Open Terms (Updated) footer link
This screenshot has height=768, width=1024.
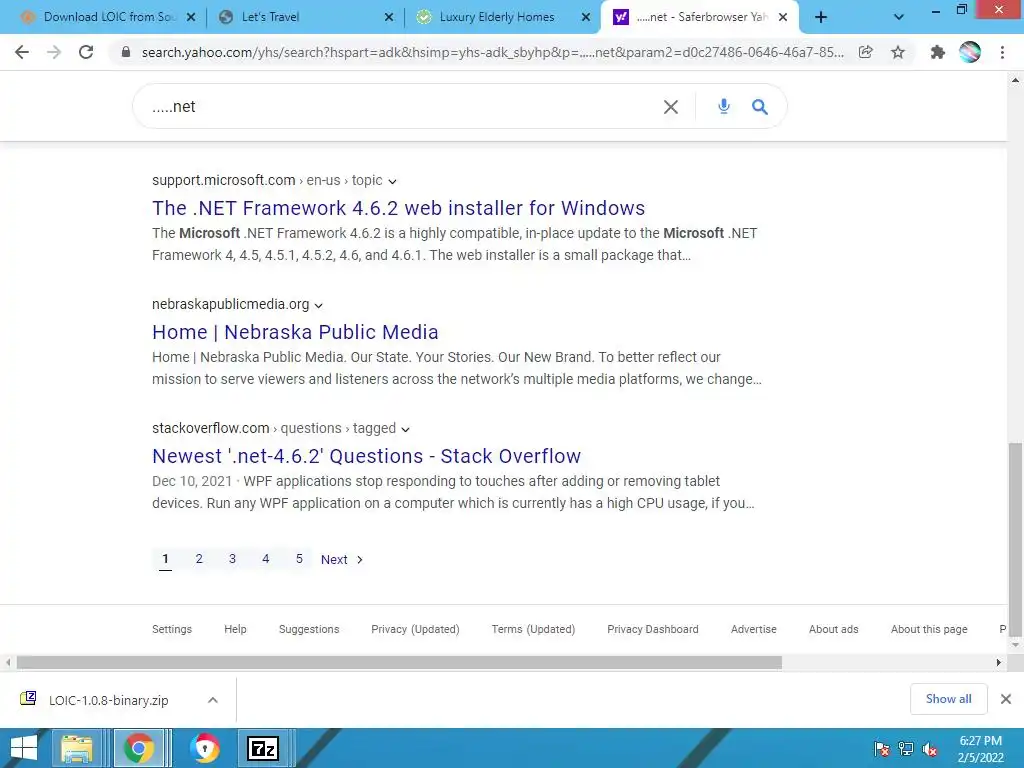point(534,629)
